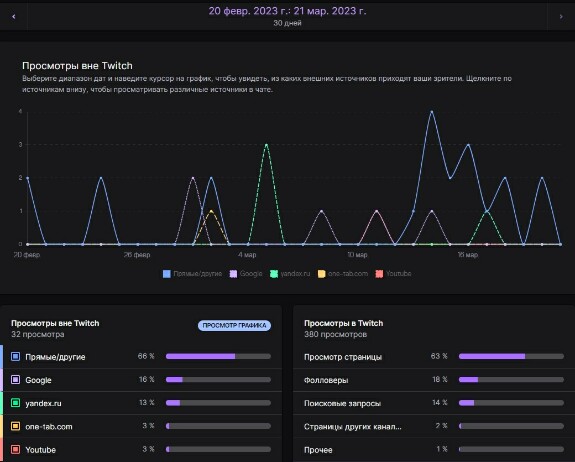Select the Прочее row
The image size is (575, 462).
click(434, 450)
